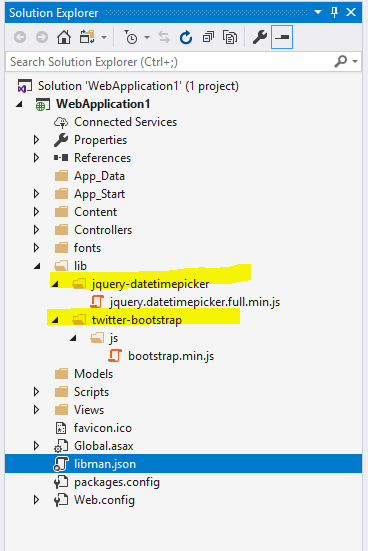368x551 pixels.
Task: Click the Pending Changes Filter clock icon
Action: [130, 37]
